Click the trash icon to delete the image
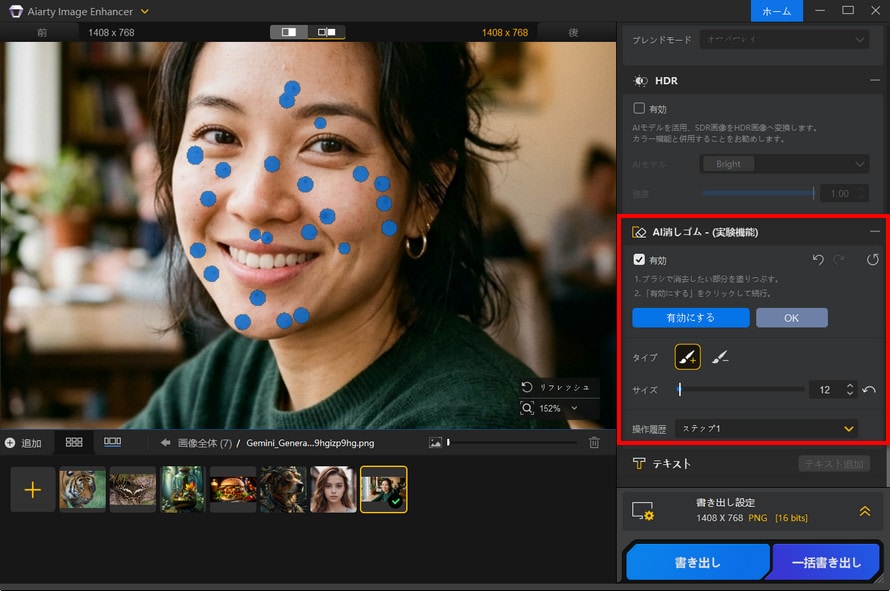890x591 pixels. point(594,442)
